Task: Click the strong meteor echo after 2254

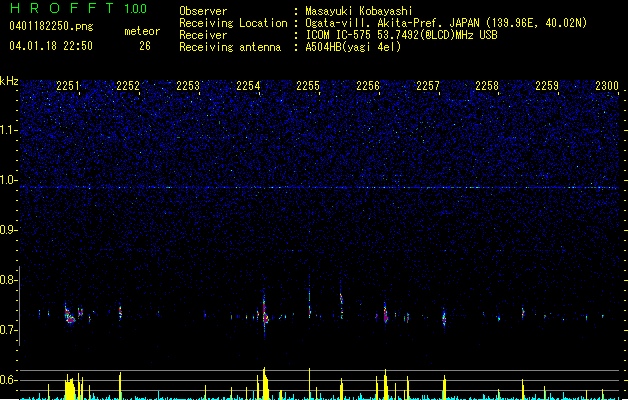Action: (x=265, y=313)
